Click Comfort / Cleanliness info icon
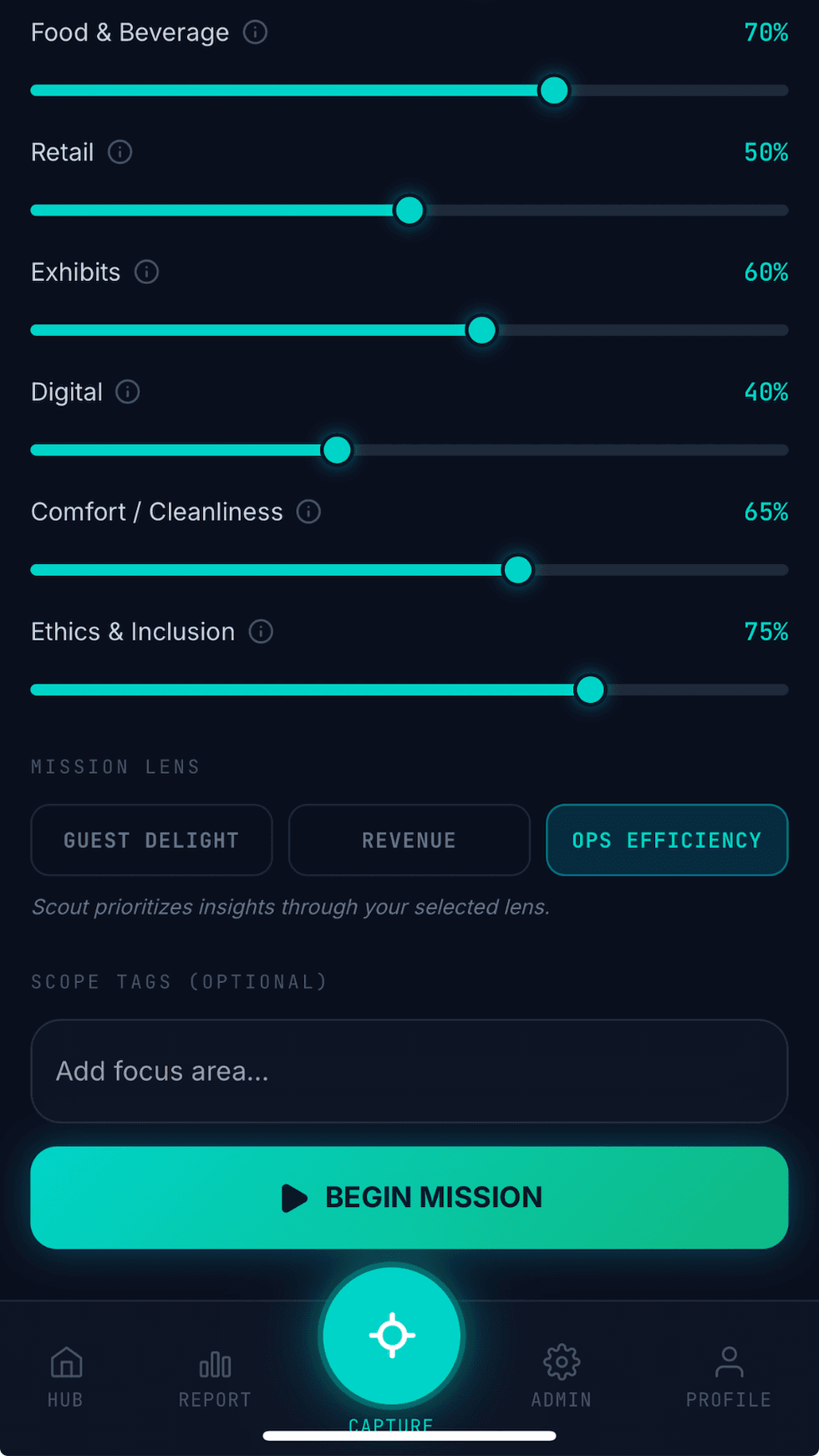Image resolution: width=819 pixels, height=1456 pixels. tap(309, 512)
